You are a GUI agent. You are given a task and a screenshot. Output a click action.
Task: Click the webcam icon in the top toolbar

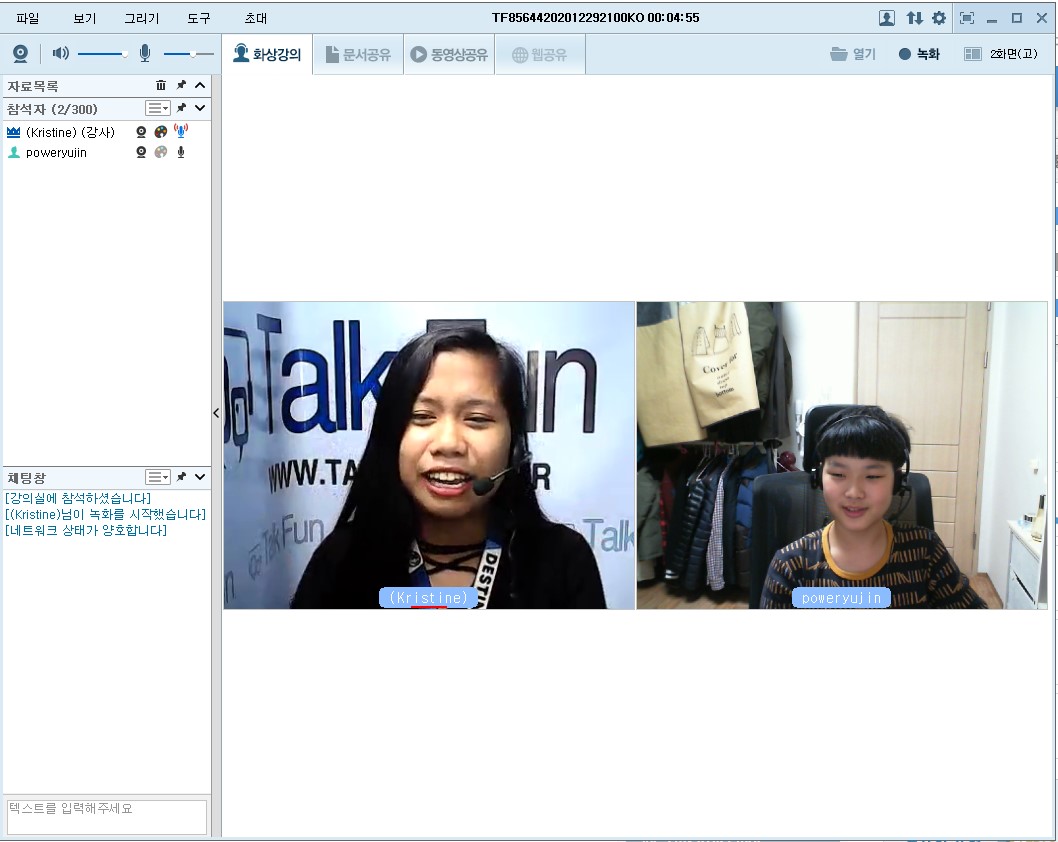(20, 54)
